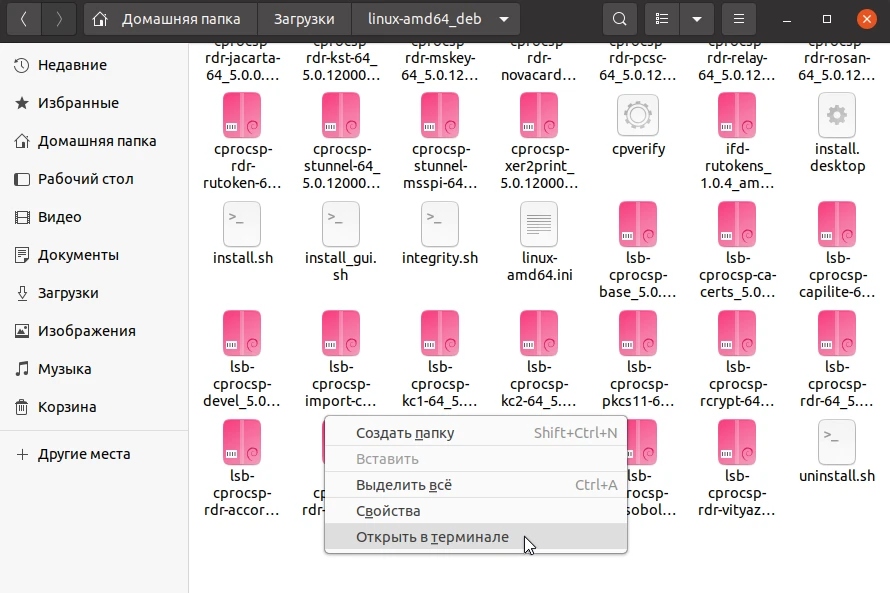Select lsb-cprocsp-devel package icon

pos(242,333)
